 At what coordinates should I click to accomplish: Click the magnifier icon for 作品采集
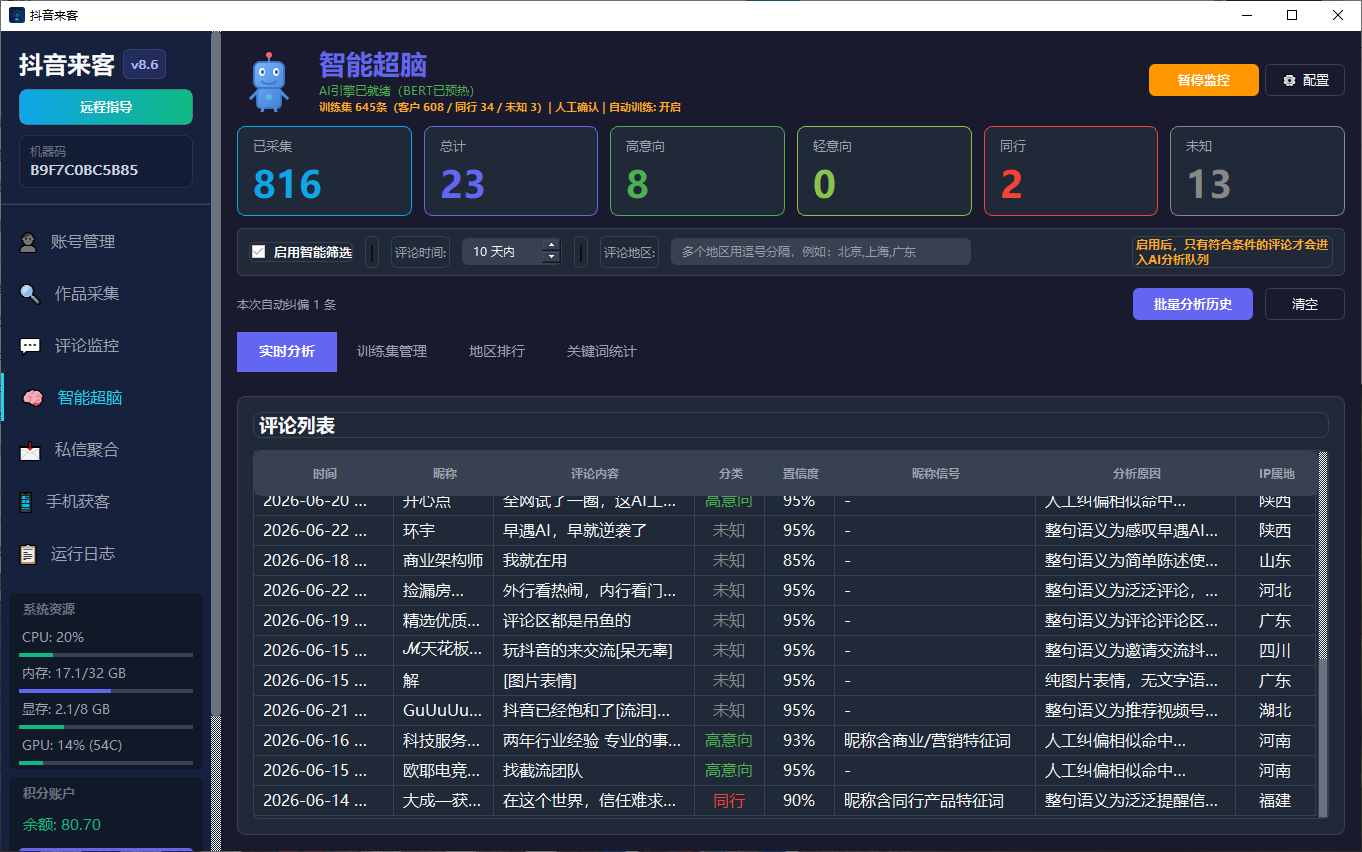30,294
